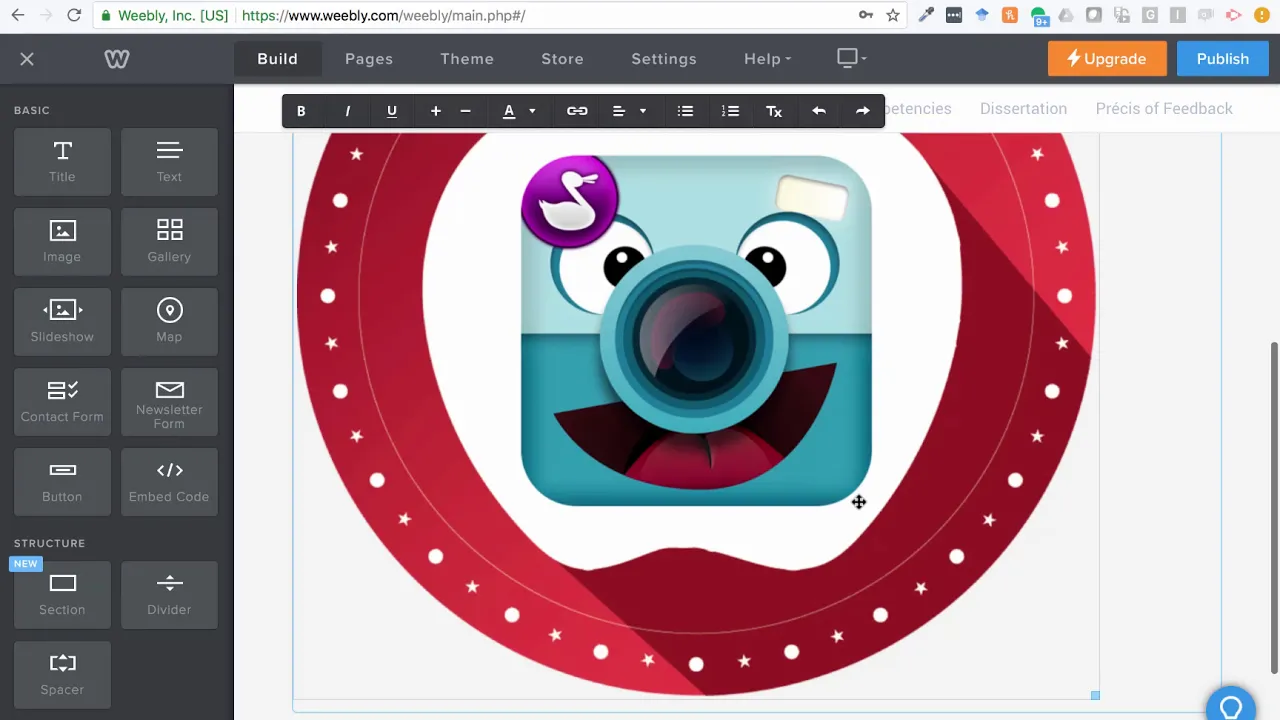Select the Button element
Screen dimensions: 1280x720
62,482
